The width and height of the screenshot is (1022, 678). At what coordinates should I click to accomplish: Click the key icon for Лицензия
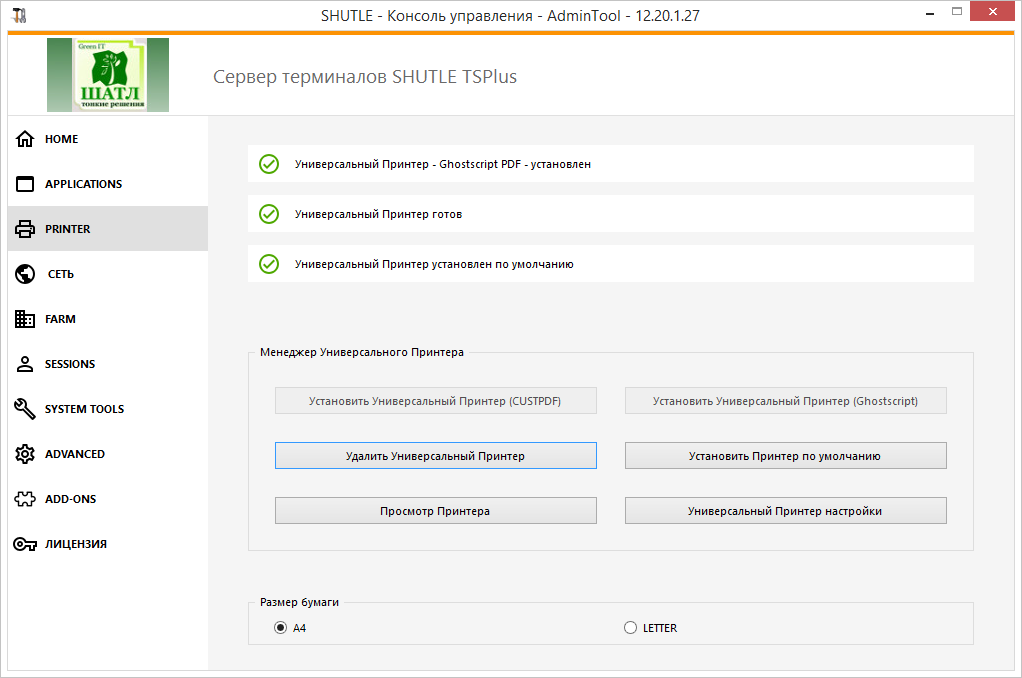click(x=25, y=544)
